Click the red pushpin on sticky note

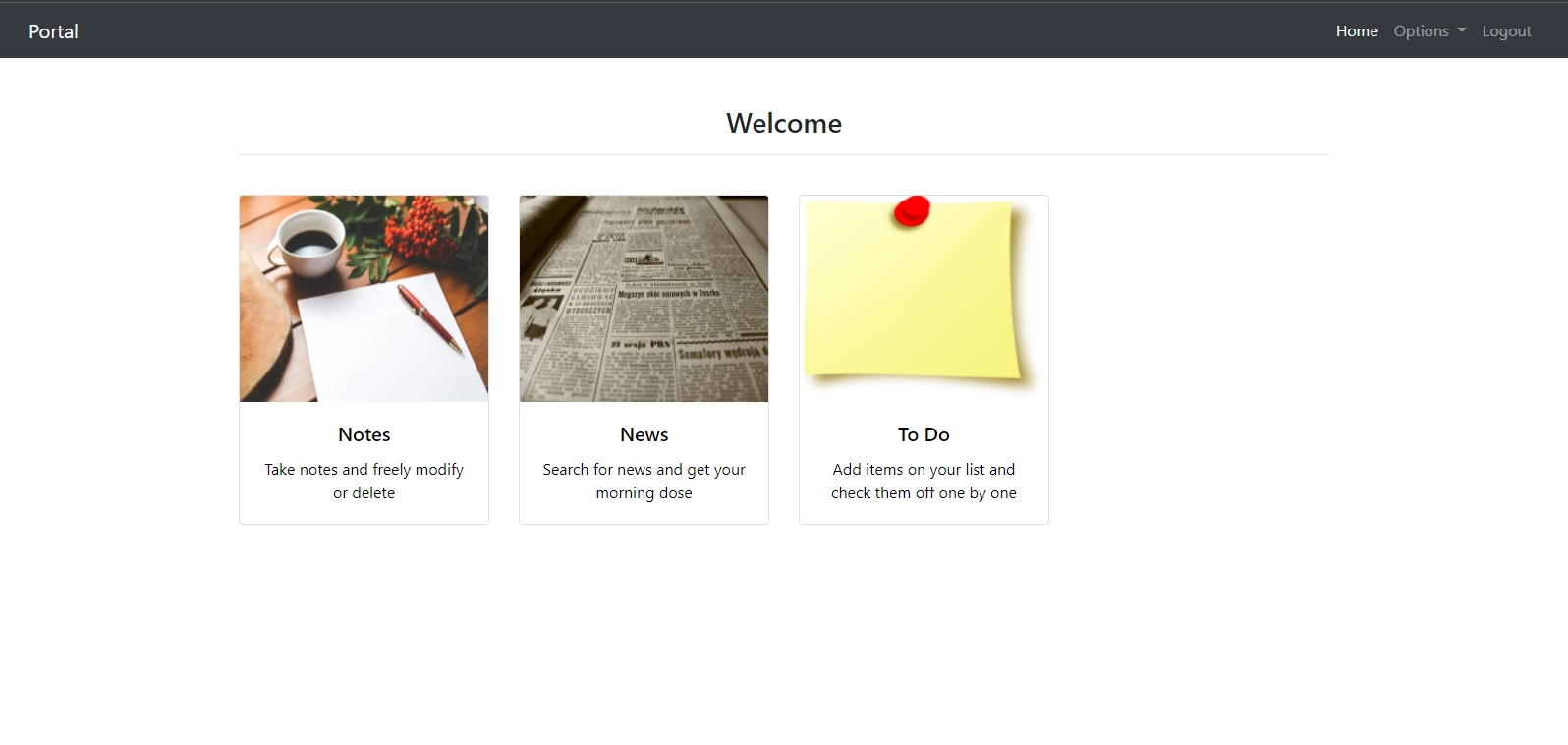point(912,210)
